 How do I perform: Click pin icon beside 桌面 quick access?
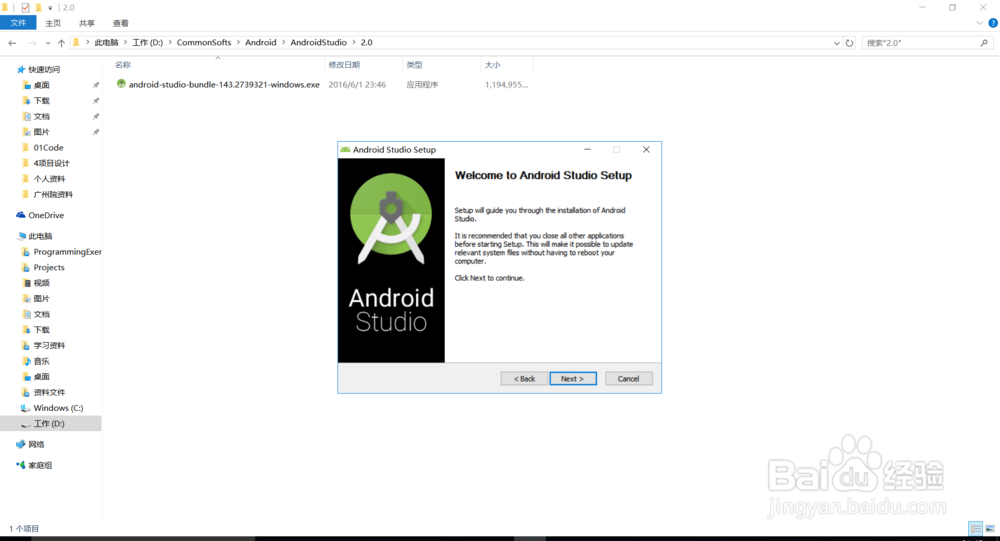point(96,85)
